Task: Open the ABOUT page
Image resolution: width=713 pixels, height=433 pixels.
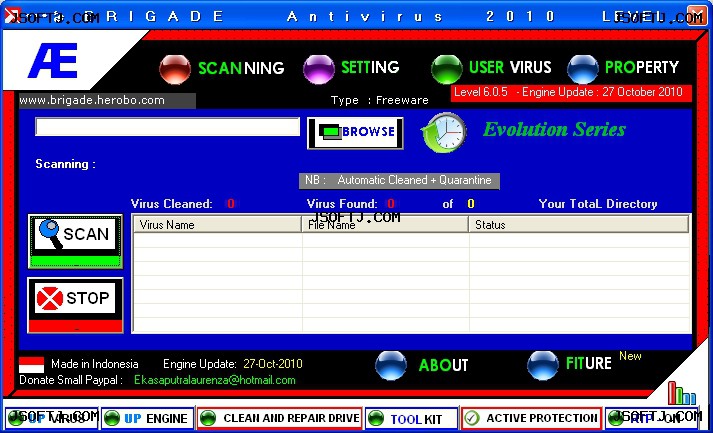Action: (x=443, y=365)
